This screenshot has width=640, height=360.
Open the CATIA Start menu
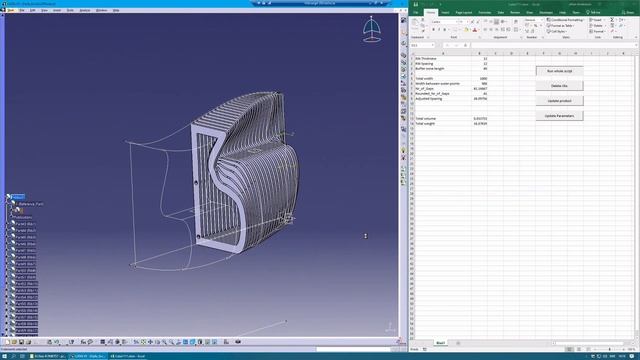pyautogui.click(x=11, y=10)
